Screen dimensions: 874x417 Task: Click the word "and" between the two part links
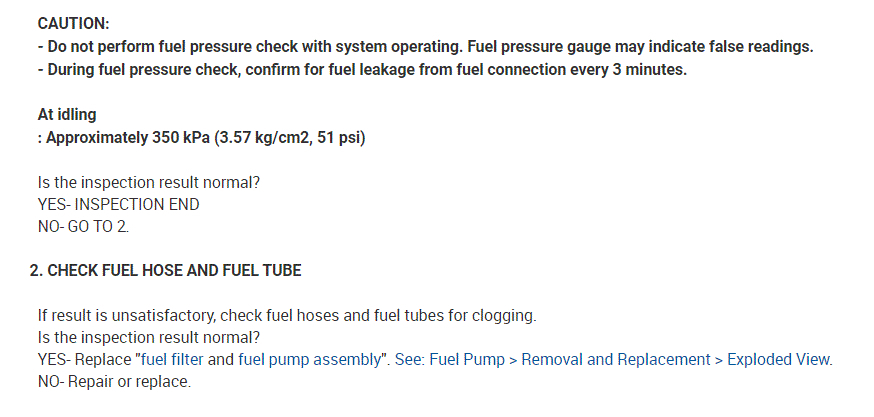[x=222, y=359]
